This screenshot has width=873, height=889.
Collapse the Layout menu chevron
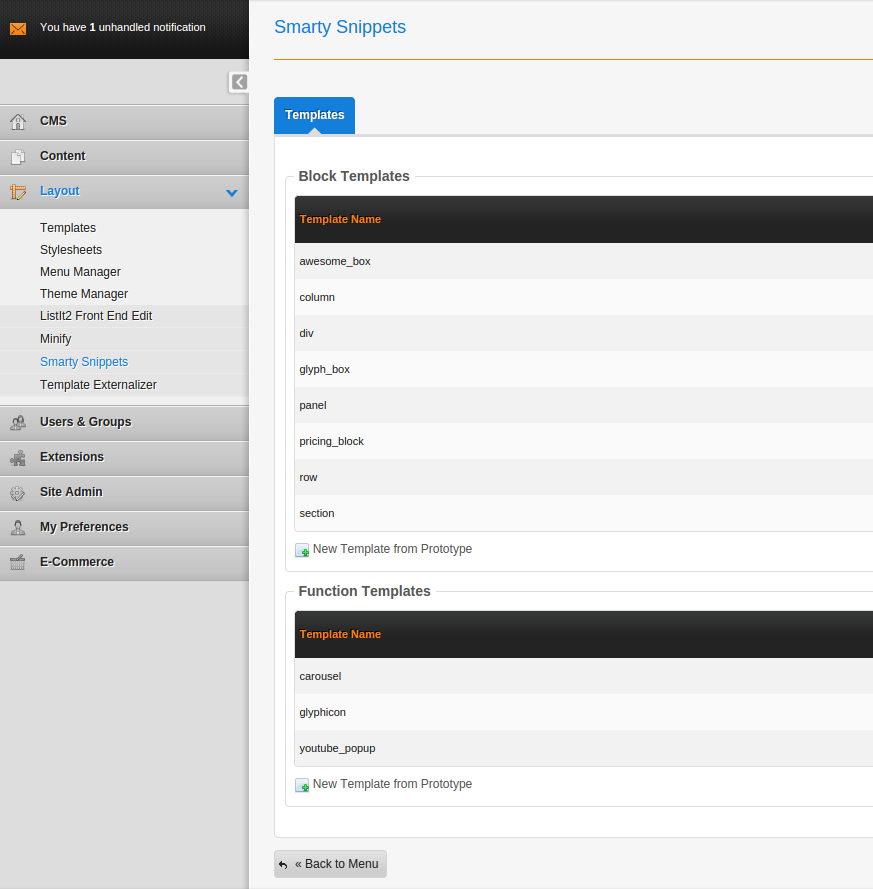231,193
